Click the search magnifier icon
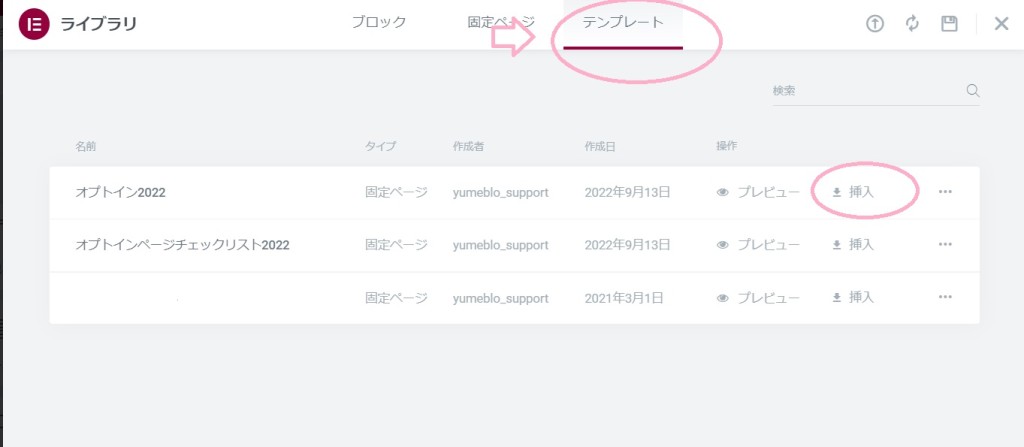1024x447 pixels. (x=972, y=90)
